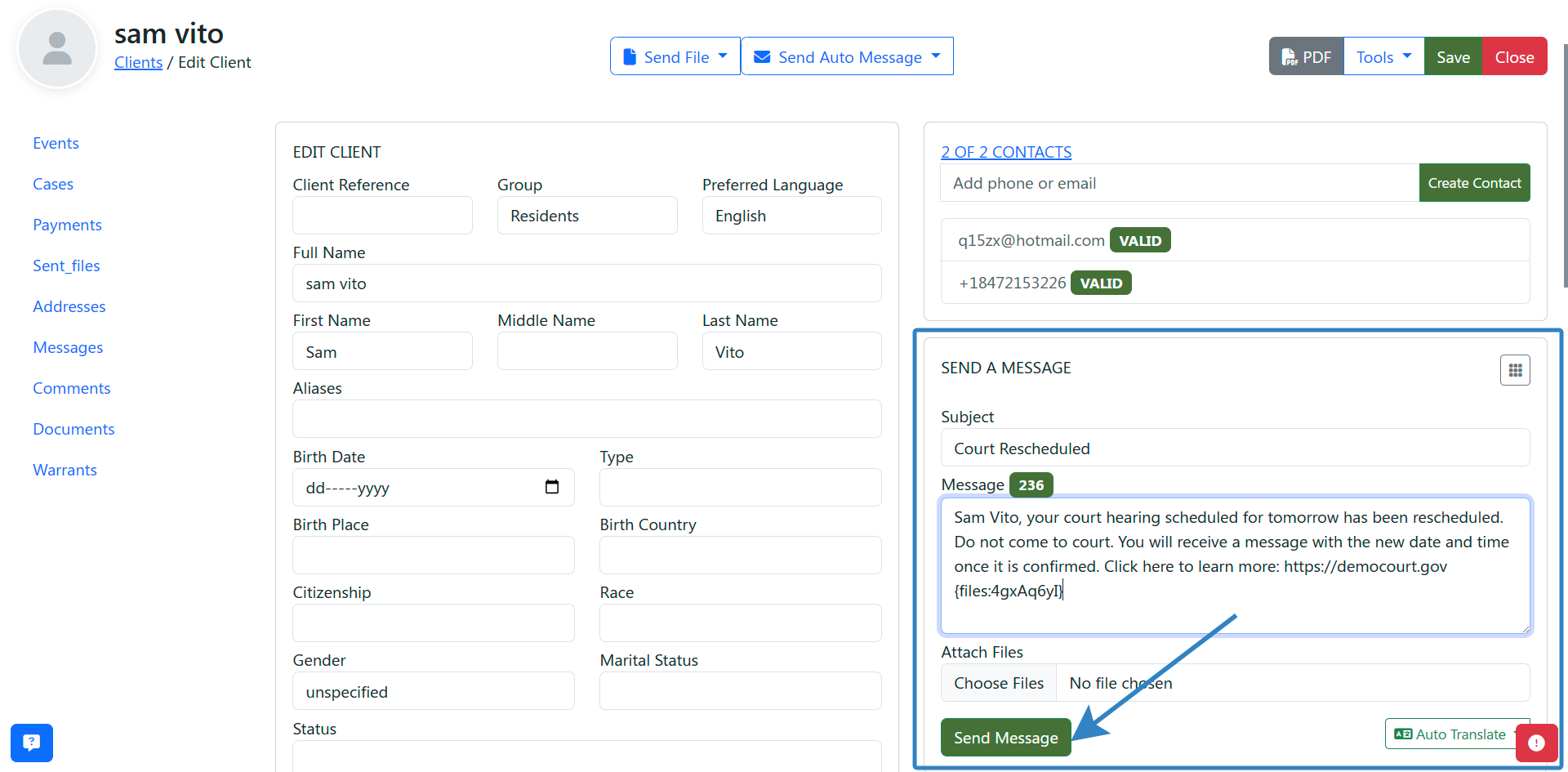Open Sent_files in the sidebar

coord(66,266)
